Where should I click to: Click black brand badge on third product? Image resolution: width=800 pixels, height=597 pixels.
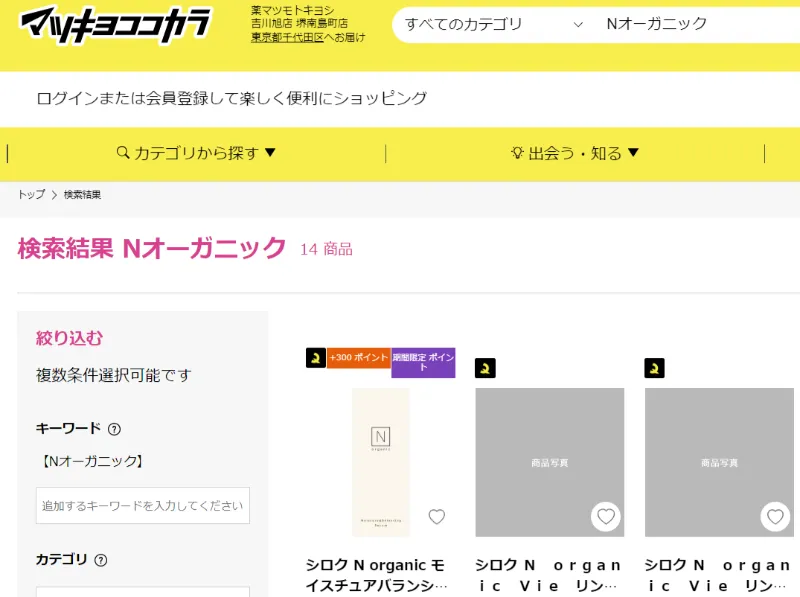coord(655,368)
